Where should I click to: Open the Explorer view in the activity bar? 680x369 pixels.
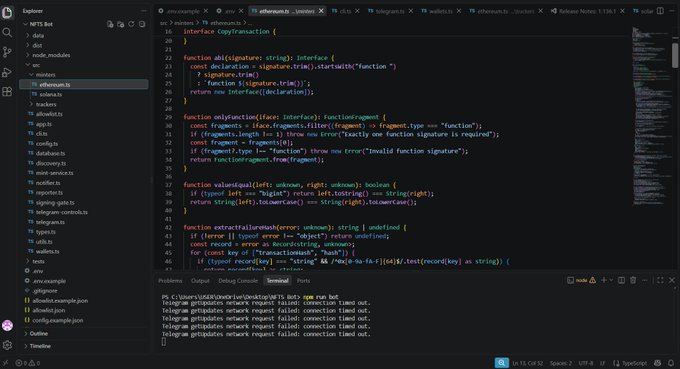coord(7,12)
